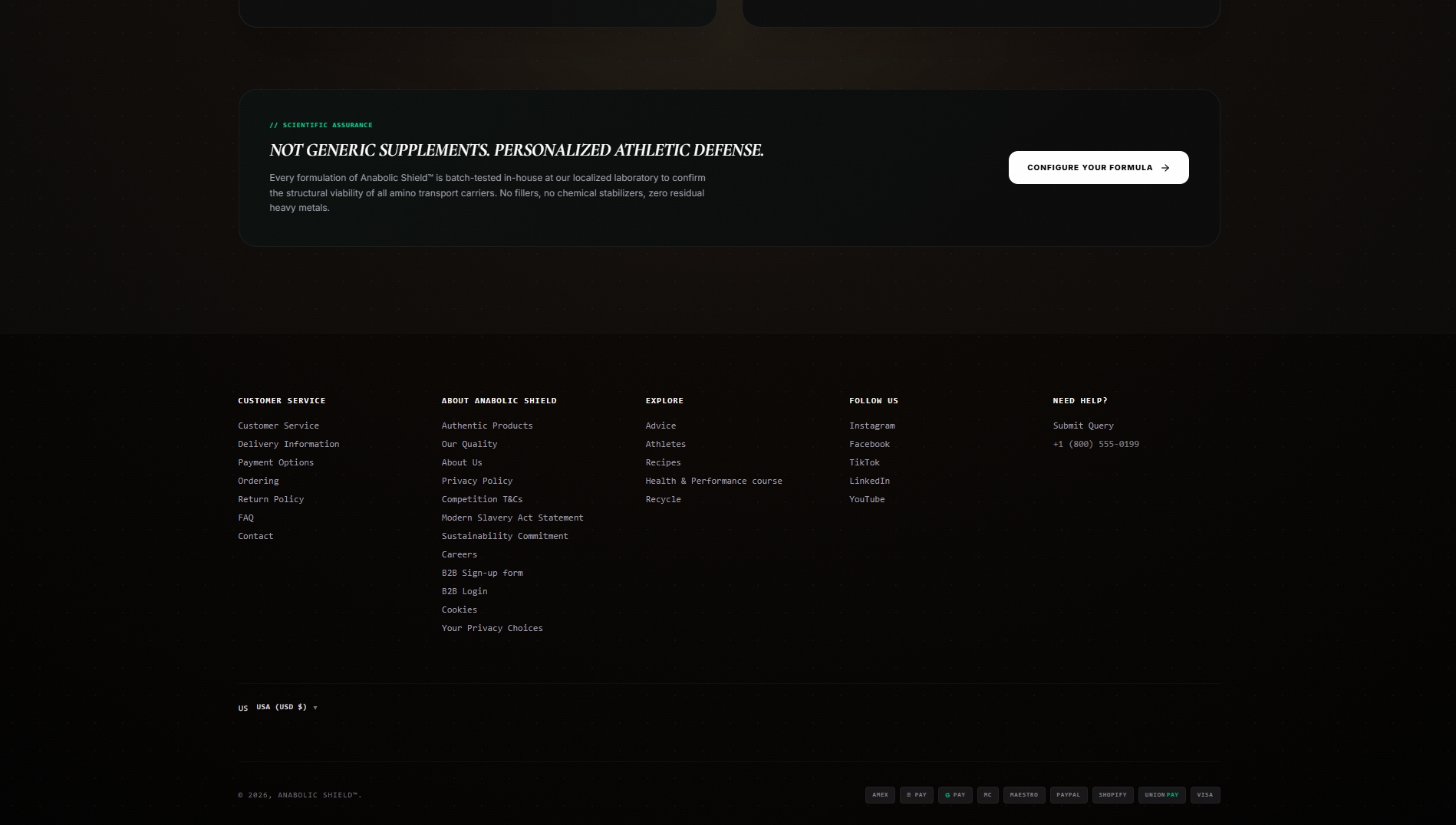Click the Explore column heading
This screenshot has width=1456, height=825.
pyautogui.click(x=664, y=401)
